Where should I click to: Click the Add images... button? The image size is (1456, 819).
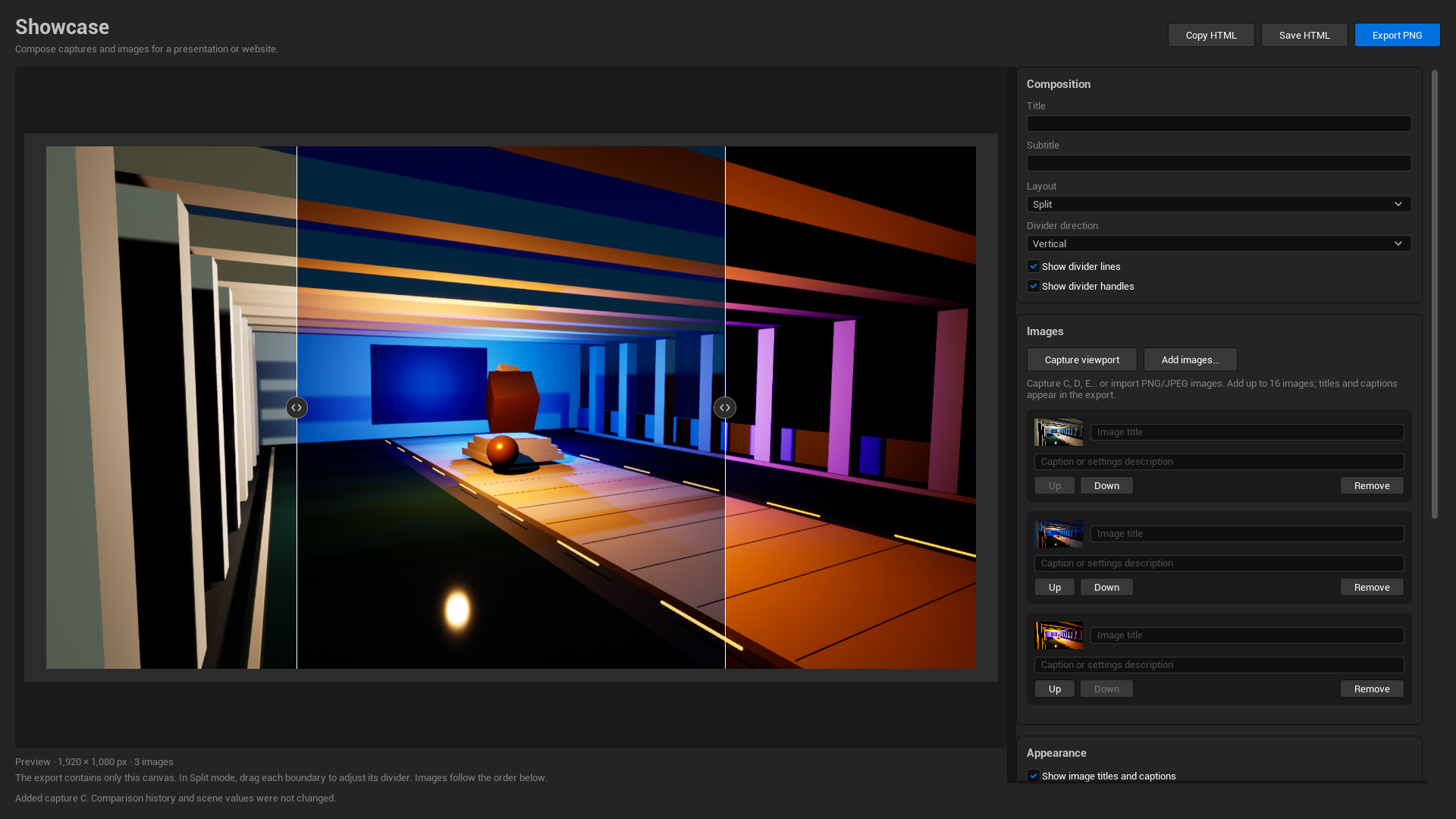(1190, 359)
